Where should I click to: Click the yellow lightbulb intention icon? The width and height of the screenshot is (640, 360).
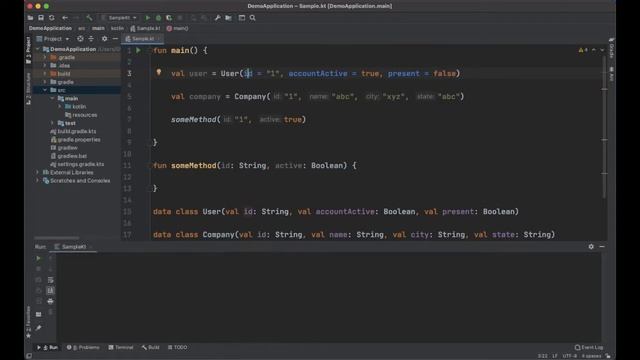point(159,73)
